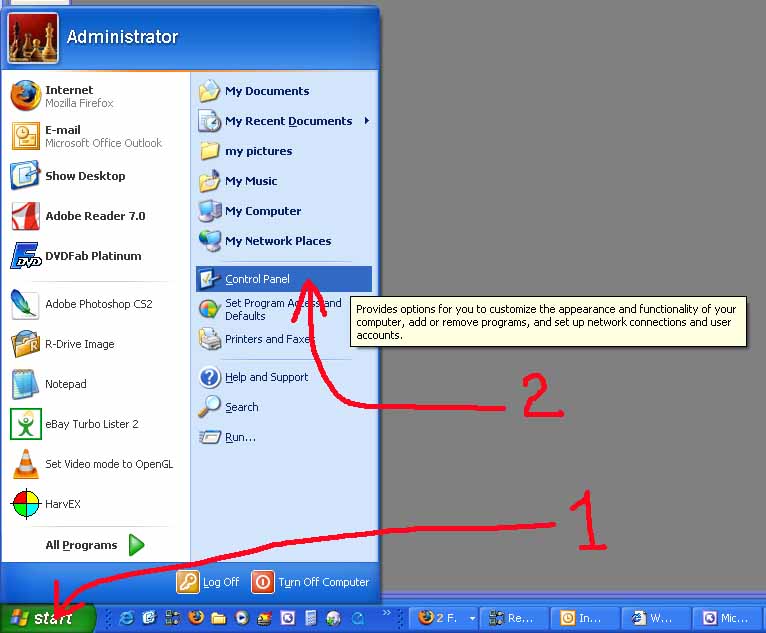Click the 'my pictures' label
Image resolution: width=766 pixels, height=633 pixels.
click(258, 151)
